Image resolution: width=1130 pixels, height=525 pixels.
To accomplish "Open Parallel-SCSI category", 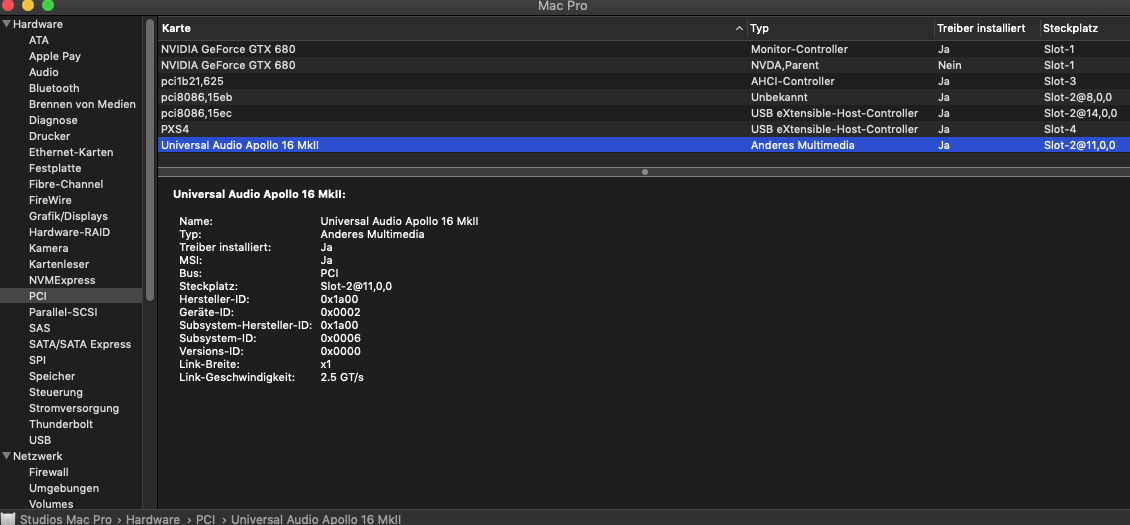I will (63, 312).
